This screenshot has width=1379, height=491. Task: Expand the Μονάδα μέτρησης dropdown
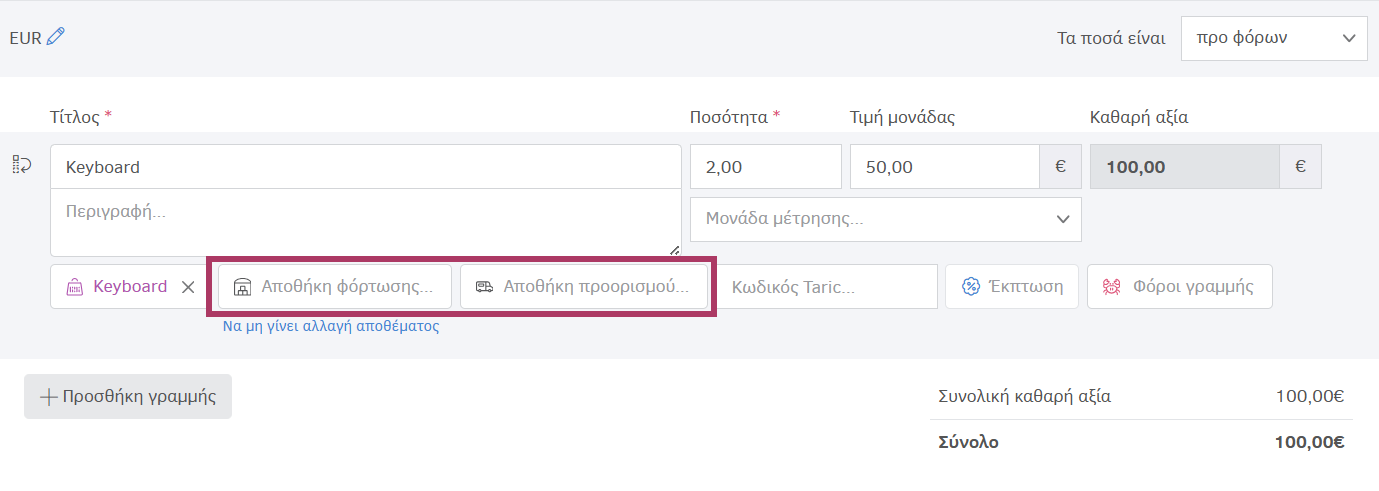pos(885,219)
